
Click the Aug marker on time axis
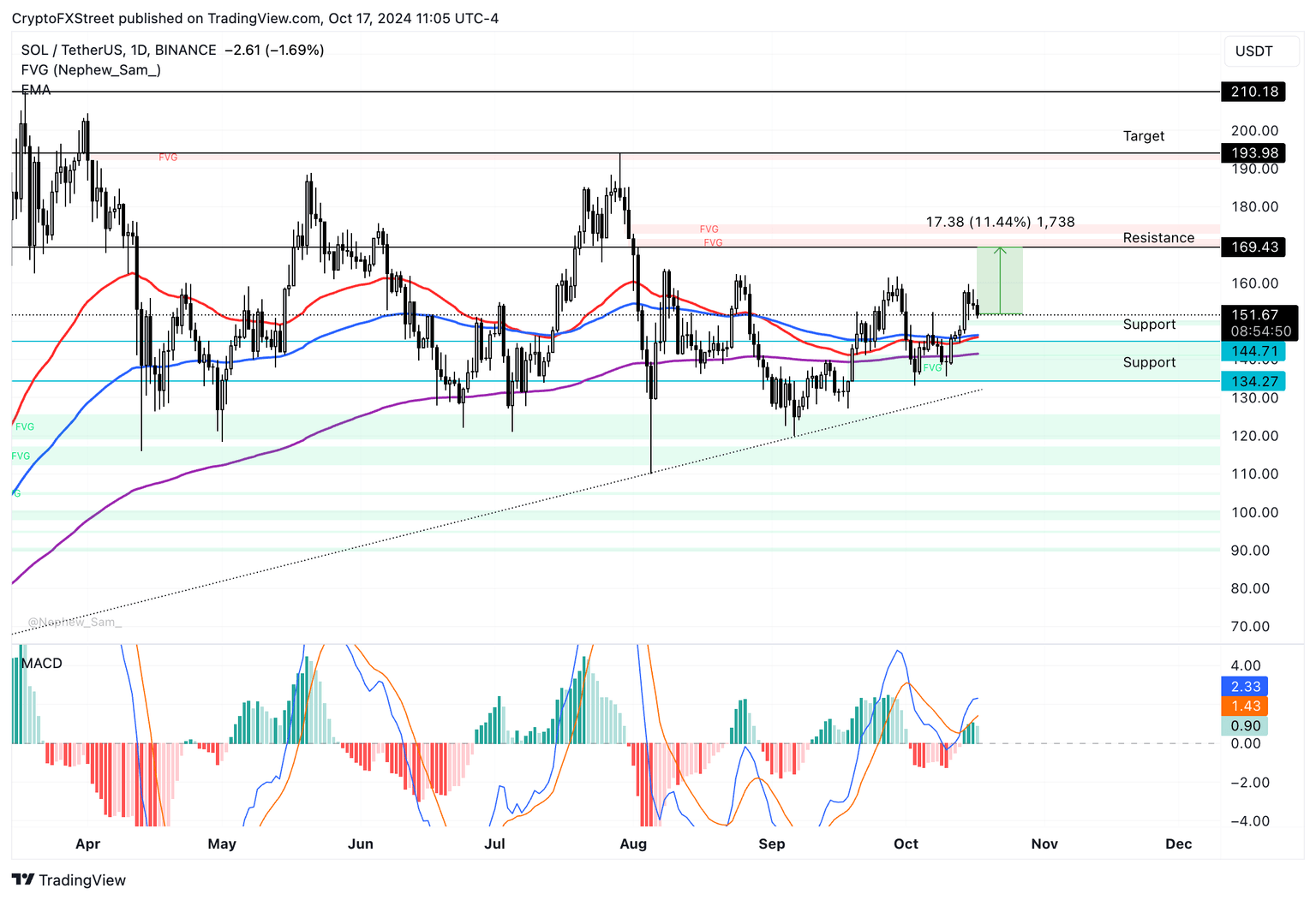(633, 844)
